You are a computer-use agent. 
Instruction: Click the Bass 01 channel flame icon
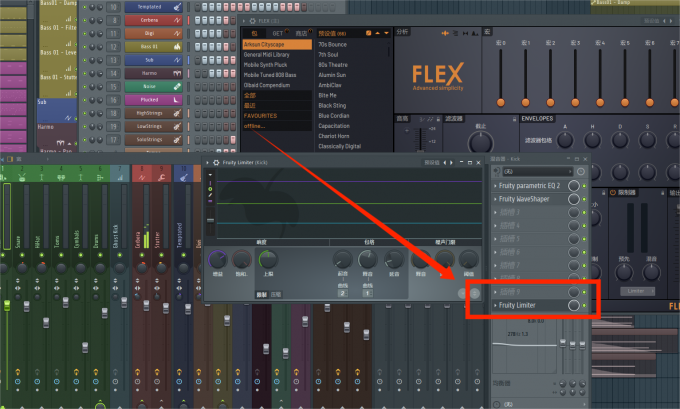click(x=177, y=47)
